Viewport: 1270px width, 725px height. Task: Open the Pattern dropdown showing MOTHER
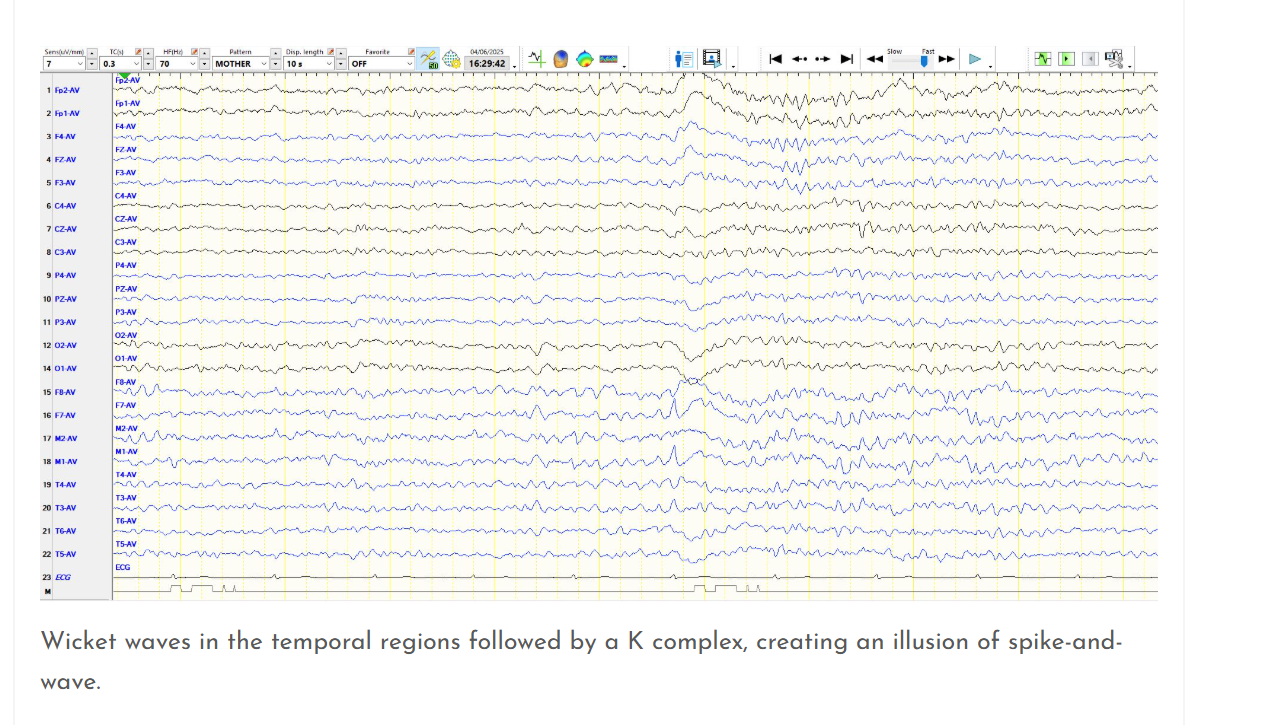(241, 64)
